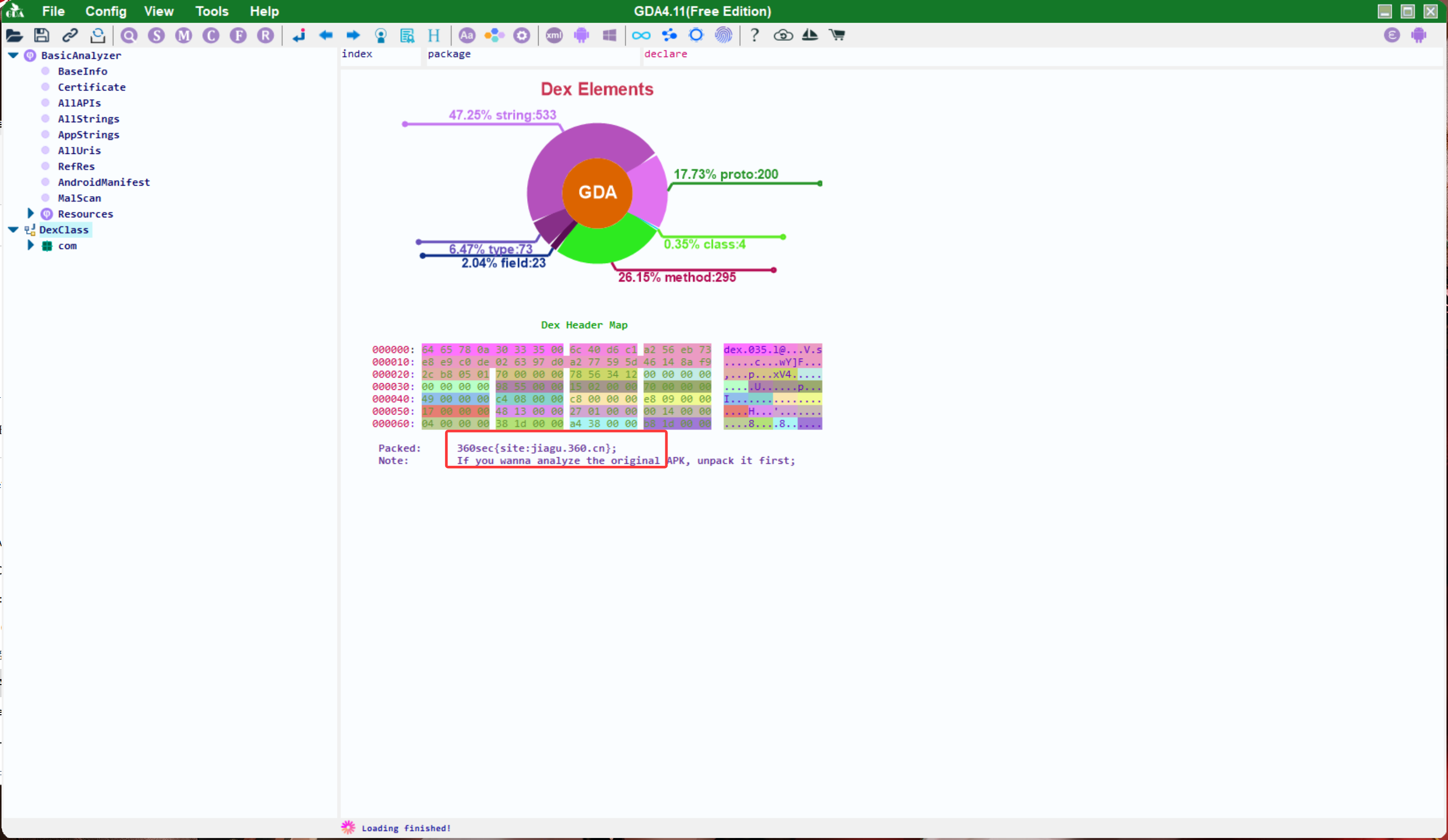Click the orange GDA chart center
This screenshot has height=840, width=1448.
[597, 193]
